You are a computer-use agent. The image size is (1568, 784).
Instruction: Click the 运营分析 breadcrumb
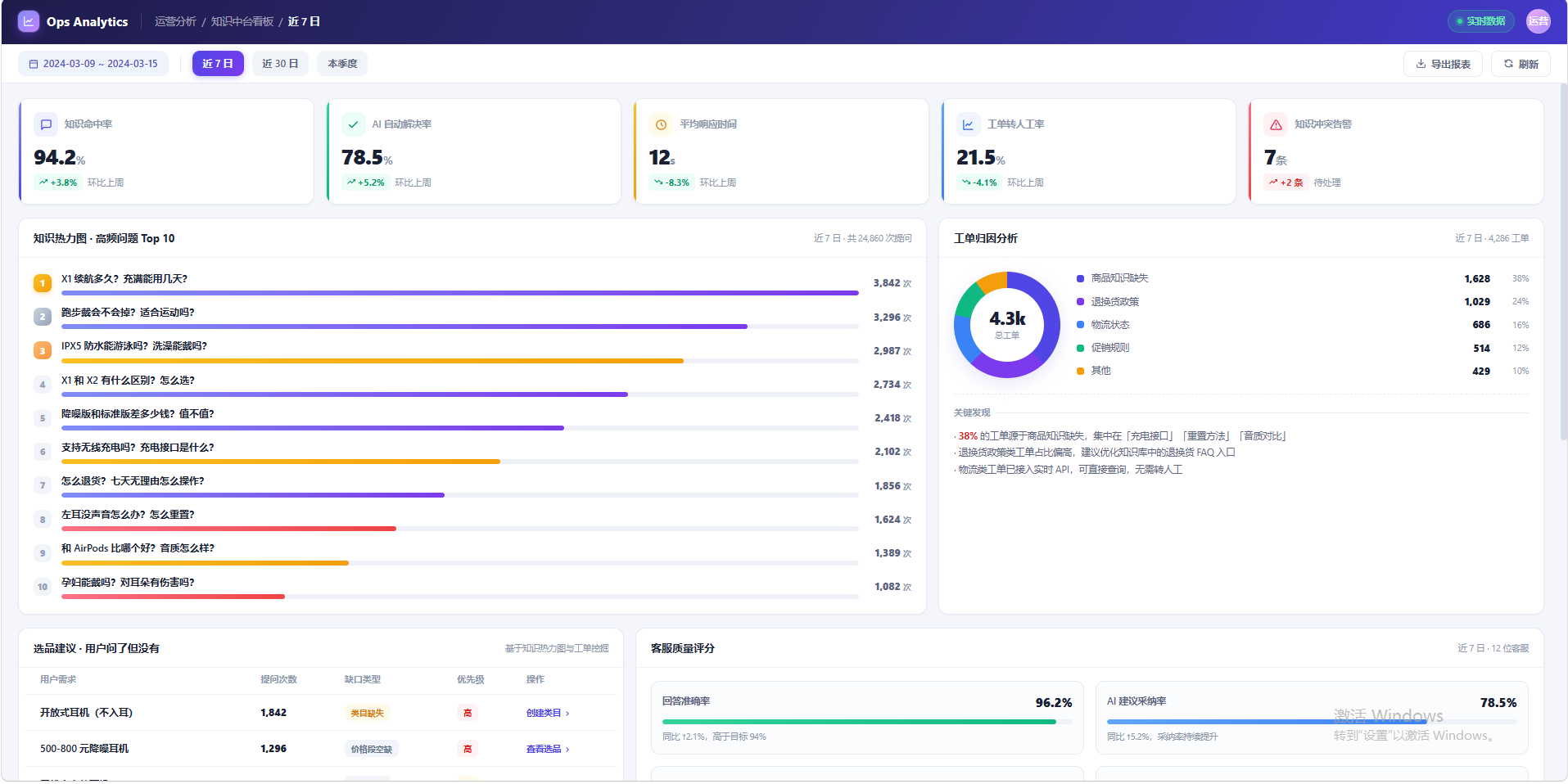[175, 21]
